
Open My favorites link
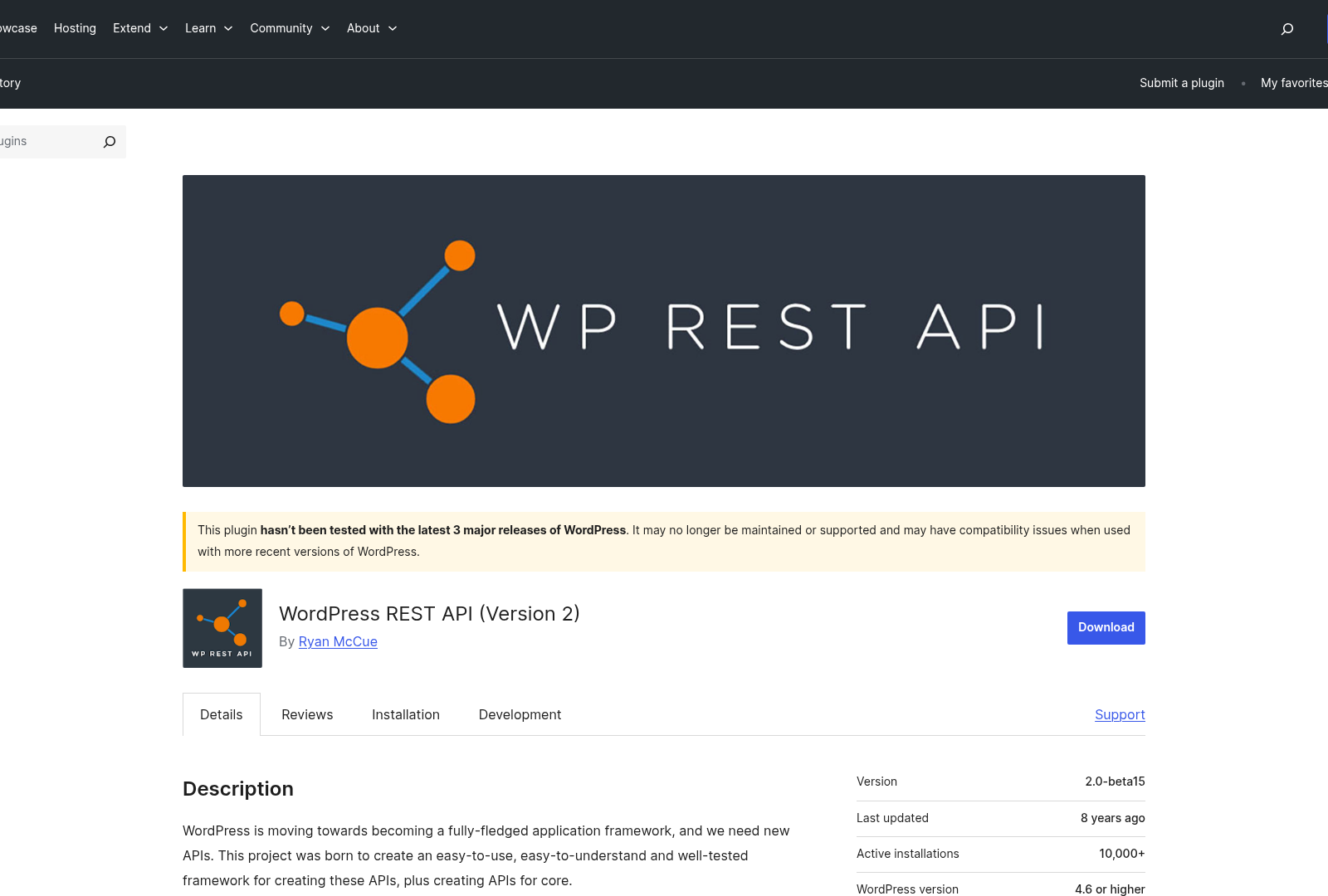(x=1294, y=83)
